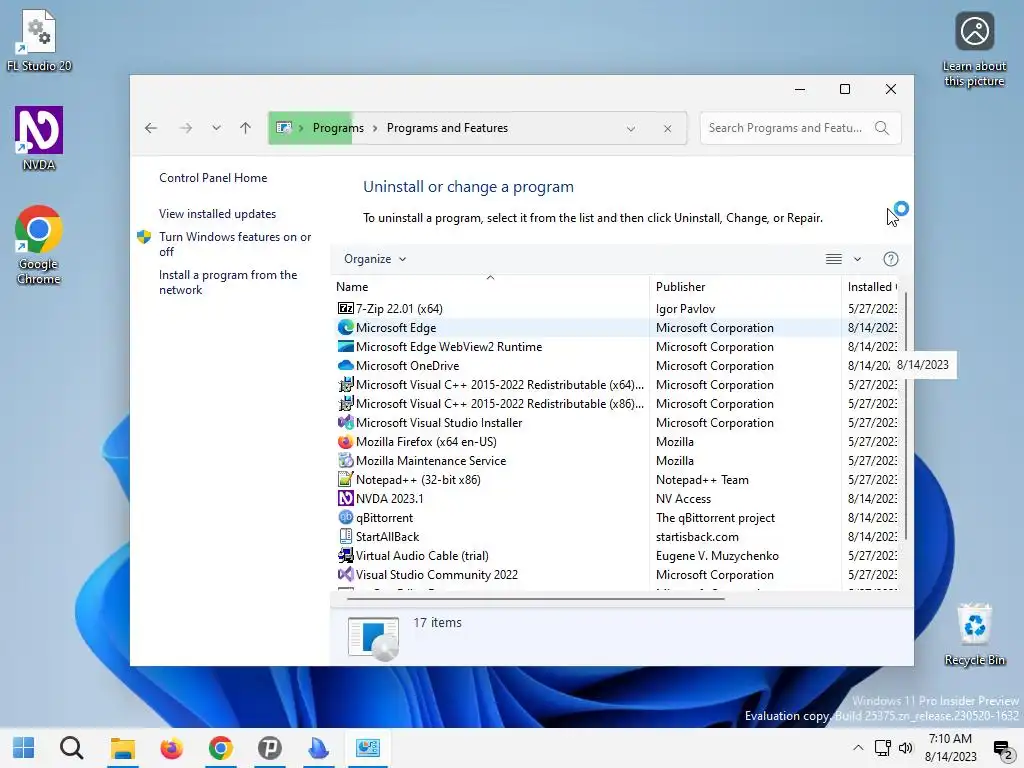Expand the address bar history dropdown
1024x768 pixels.
(631, 129)
